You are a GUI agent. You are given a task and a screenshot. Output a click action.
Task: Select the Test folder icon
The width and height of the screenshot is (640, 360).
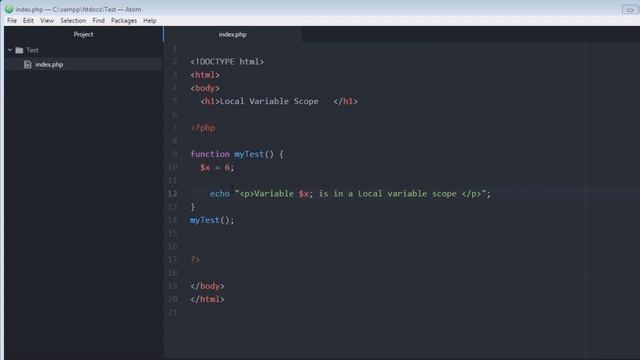(19, 50)
